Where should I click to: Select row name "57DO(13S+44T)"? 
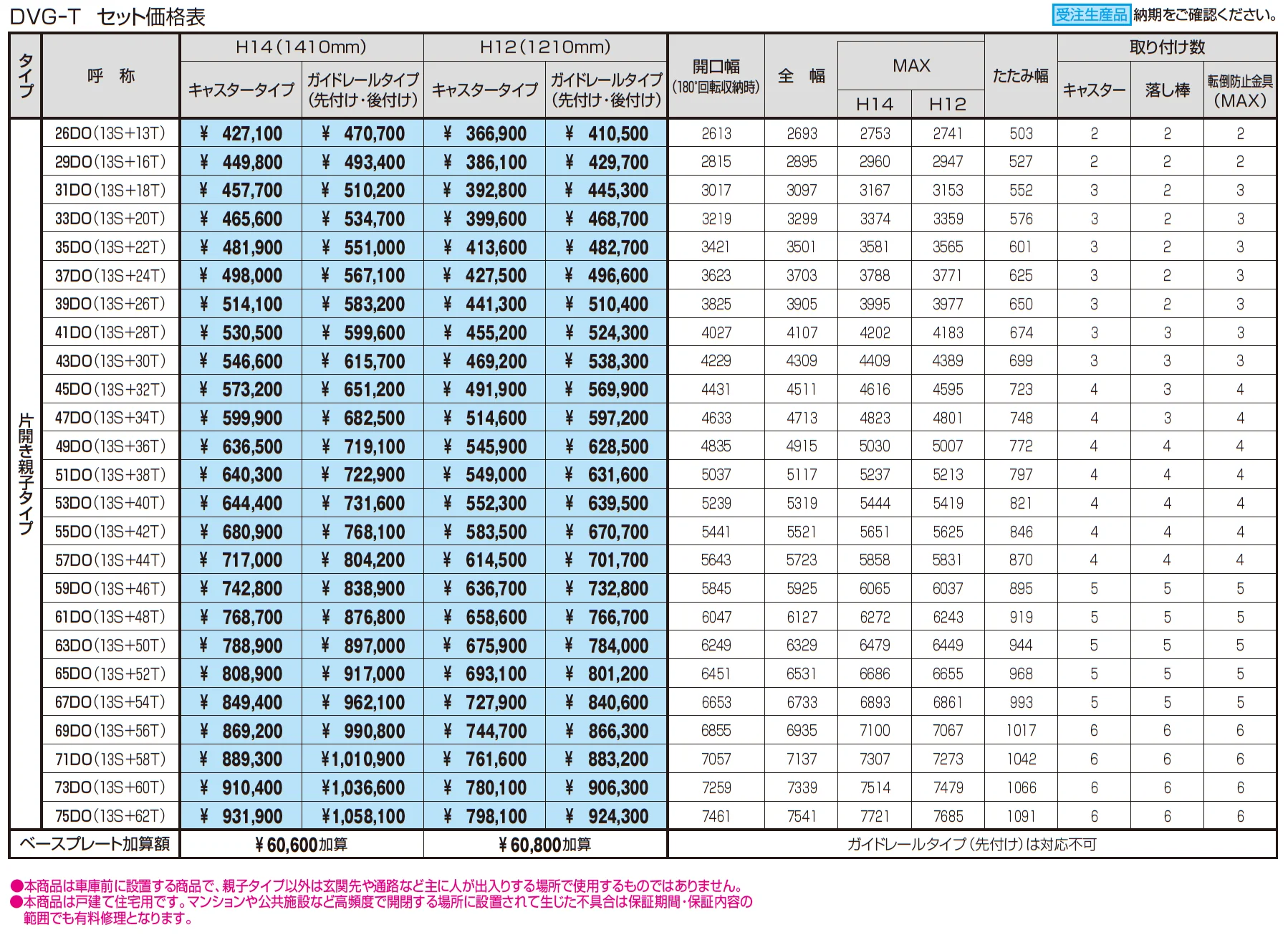[110, 560]
